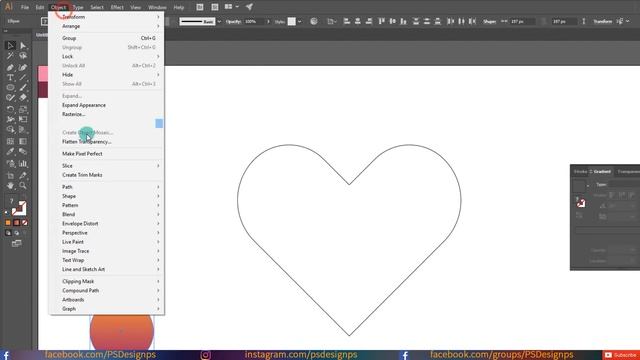Click the GPU rocket icon in menu bar
Viewport: 640px width, 360px height.
pyautogui.click(x=249, y=7)
